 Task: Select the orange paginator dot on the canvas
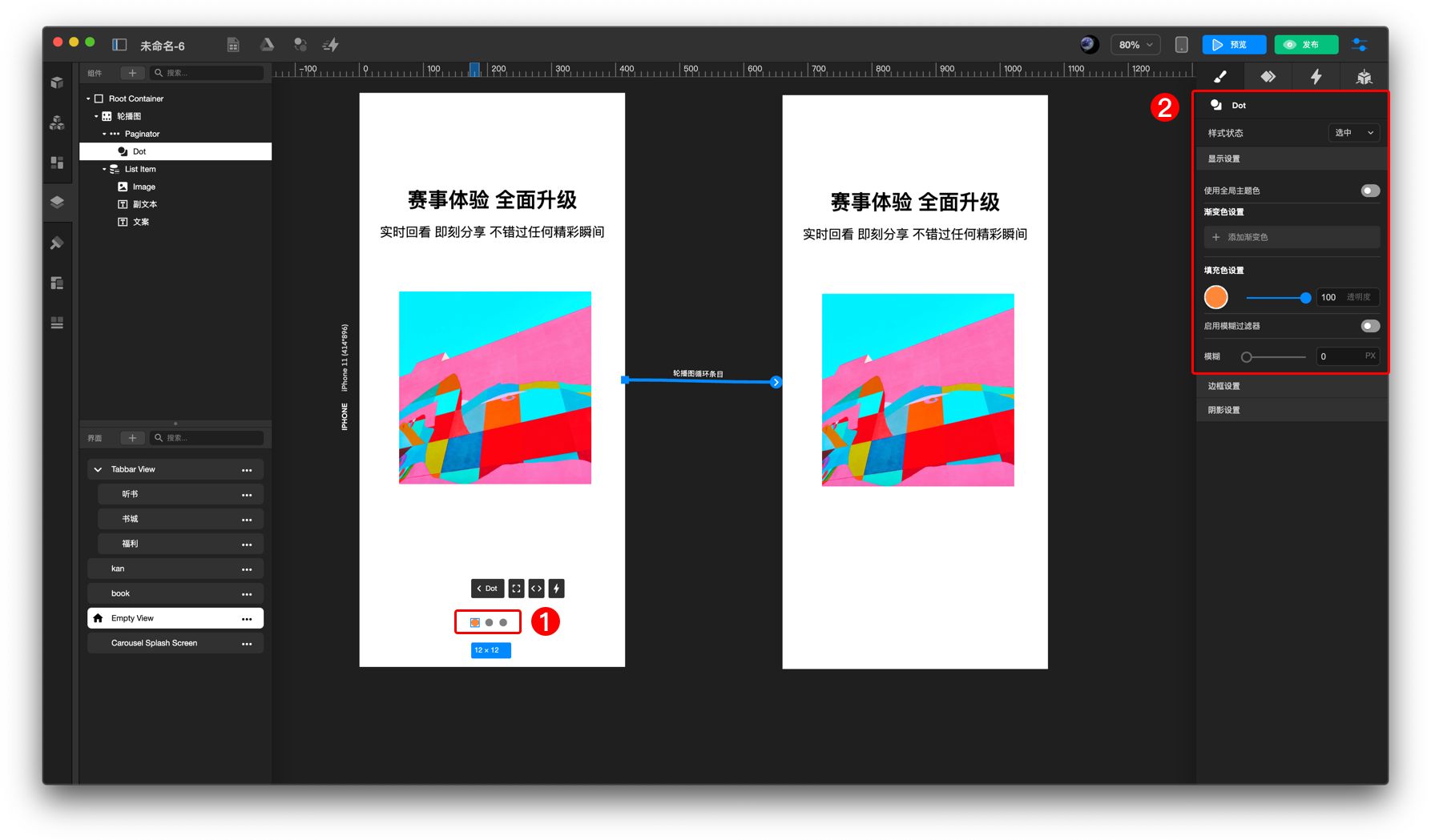coord(475,622)
